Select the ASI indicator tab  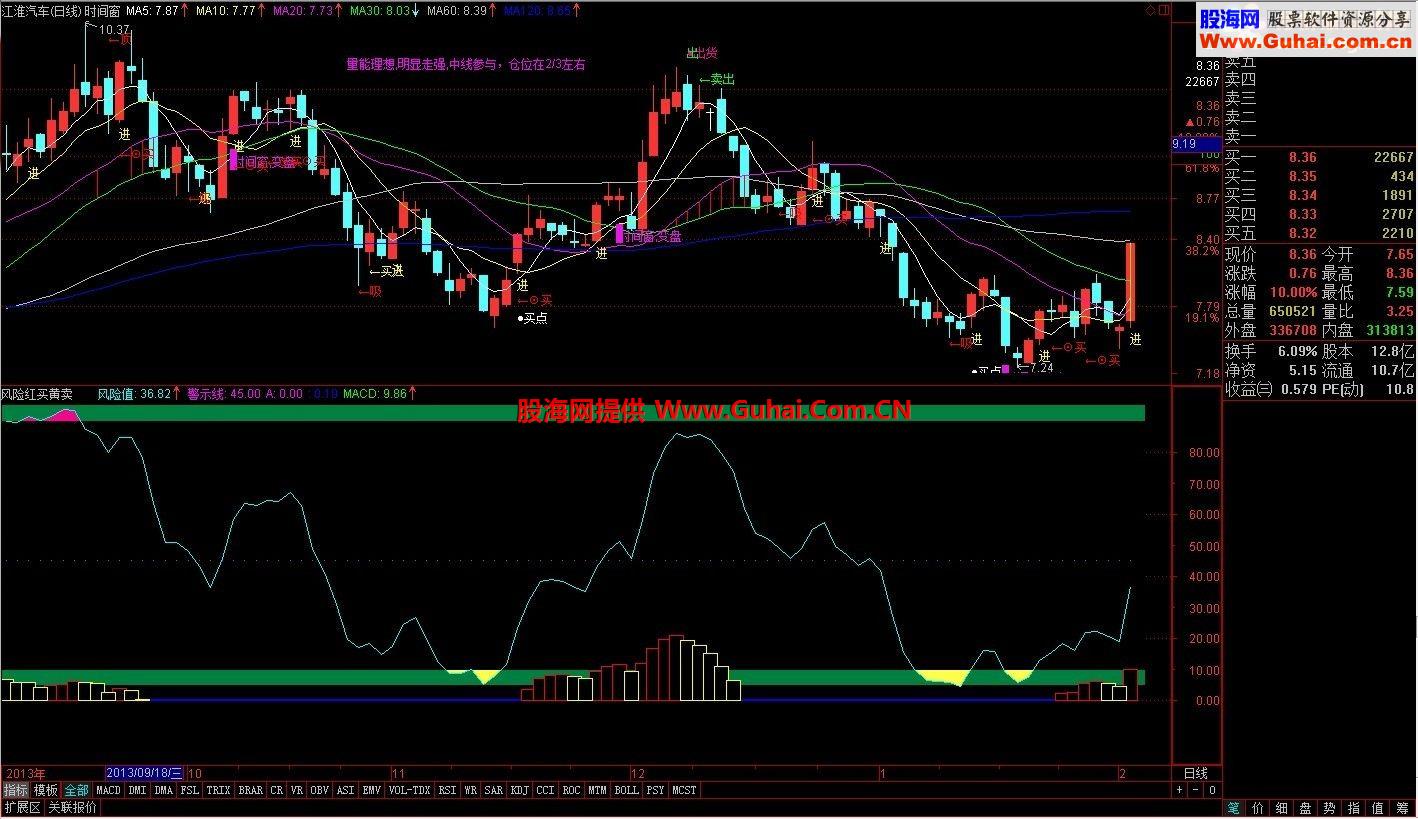[346, 790]
